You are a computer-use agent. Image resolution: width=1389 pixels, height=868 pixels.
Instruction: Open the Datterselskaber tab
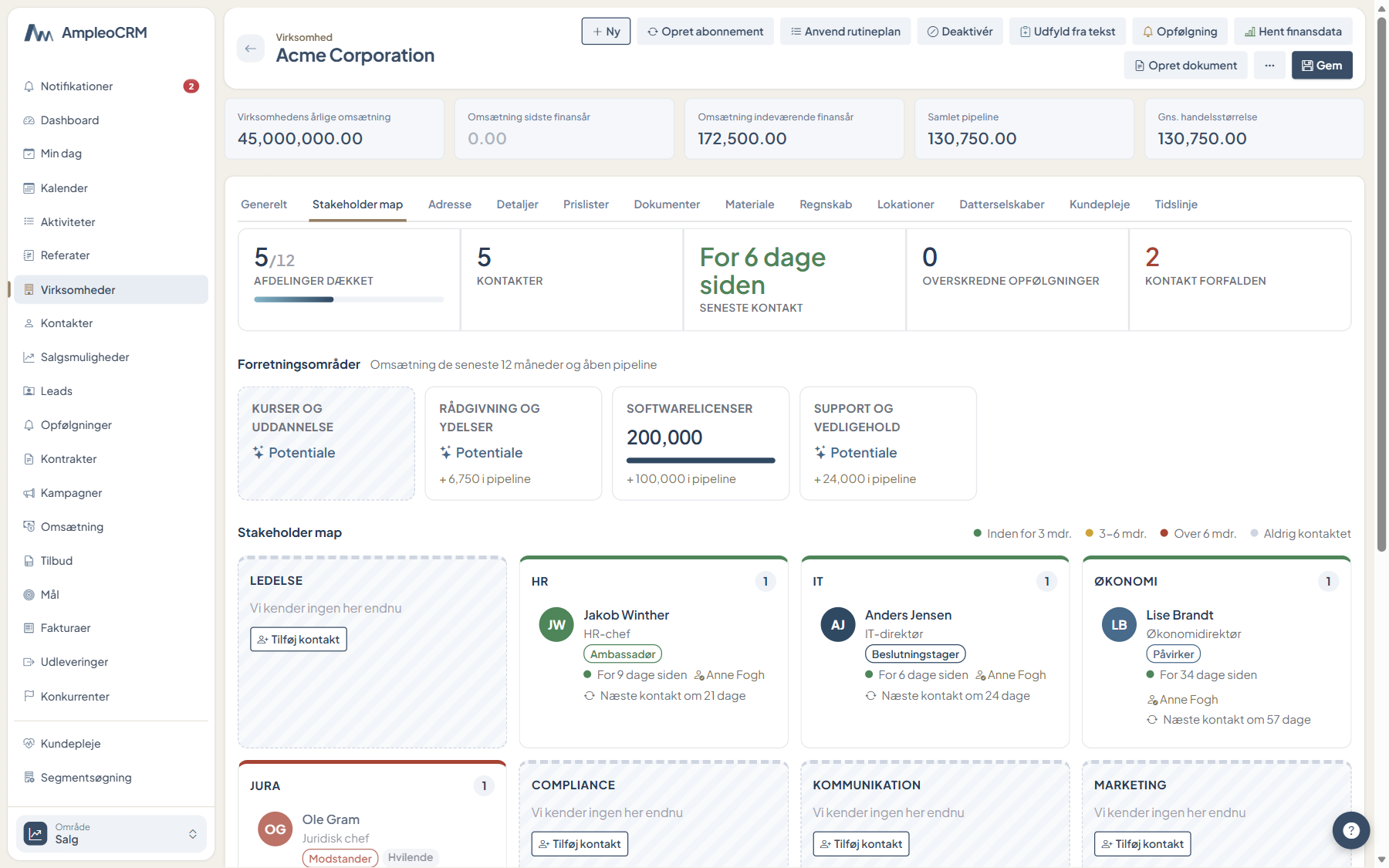[x=1002, y=204]
